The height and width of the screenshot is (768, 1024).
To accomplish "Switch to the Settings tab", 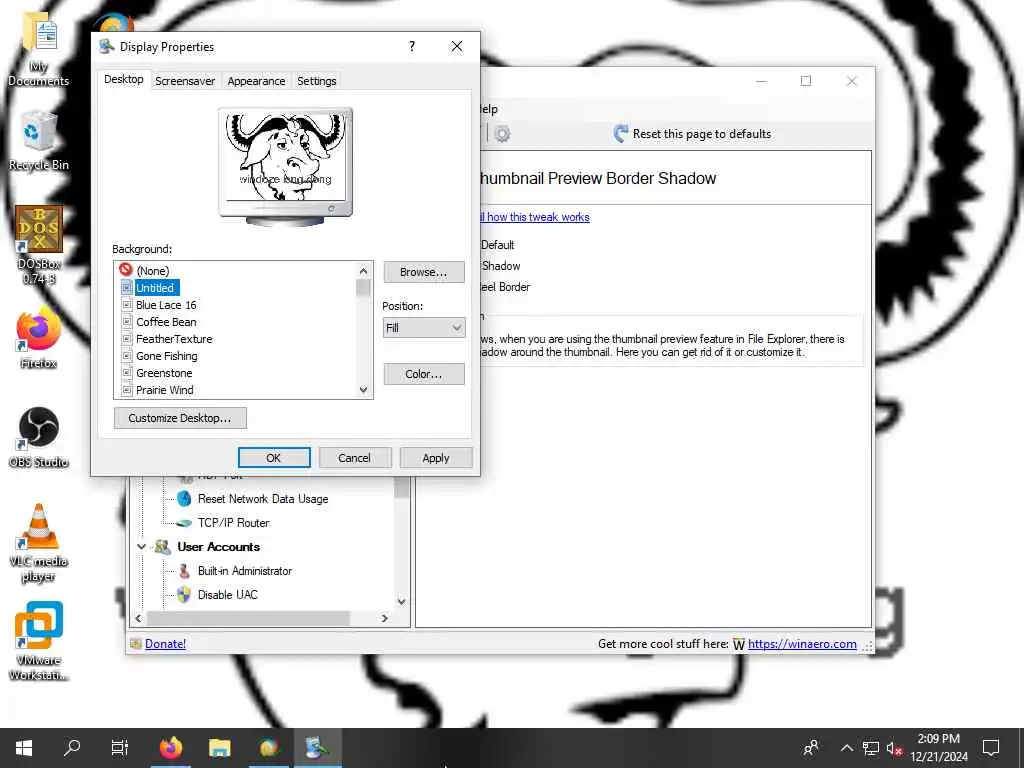I will click(x=317, y=81).
